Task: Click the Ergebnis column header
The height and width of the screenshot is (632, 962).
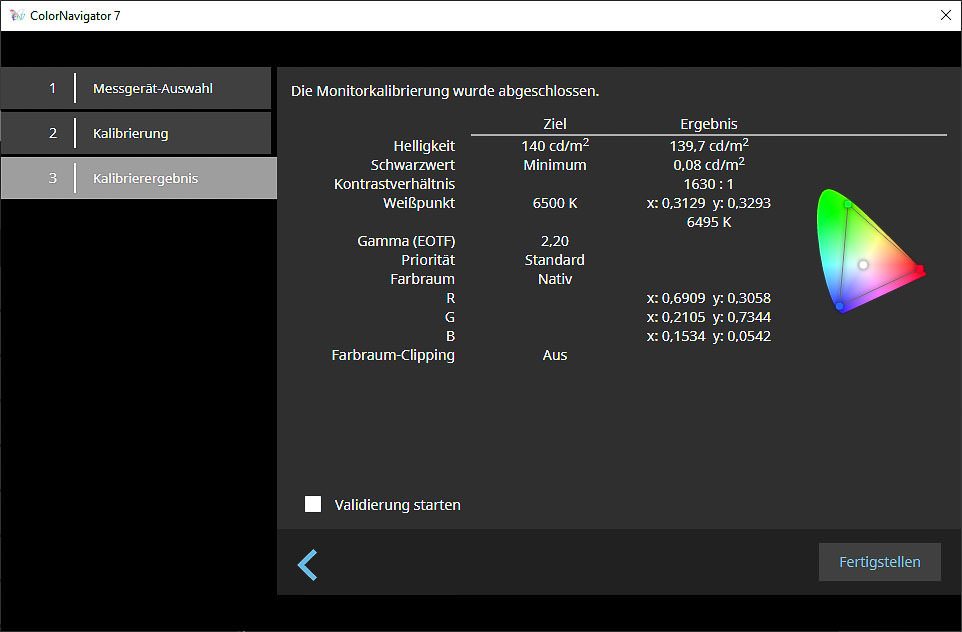Action: pyautogui.click(x=709, y=124)
